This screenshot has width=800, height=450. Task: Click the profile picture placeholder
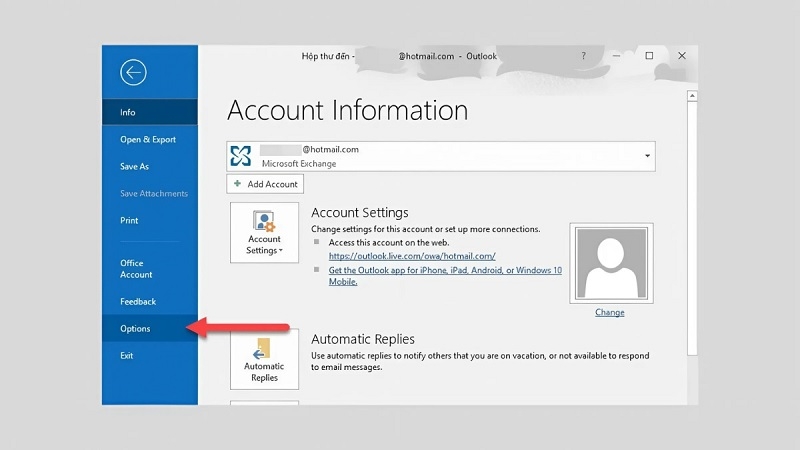click(611, 263)
